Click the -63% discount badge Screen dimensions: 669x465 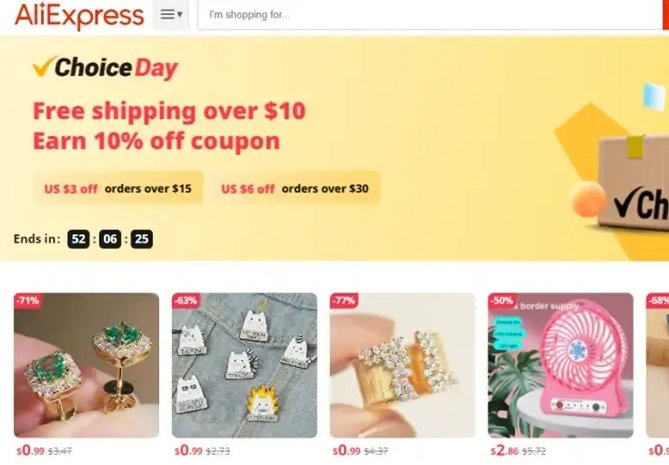coord(186,300)
